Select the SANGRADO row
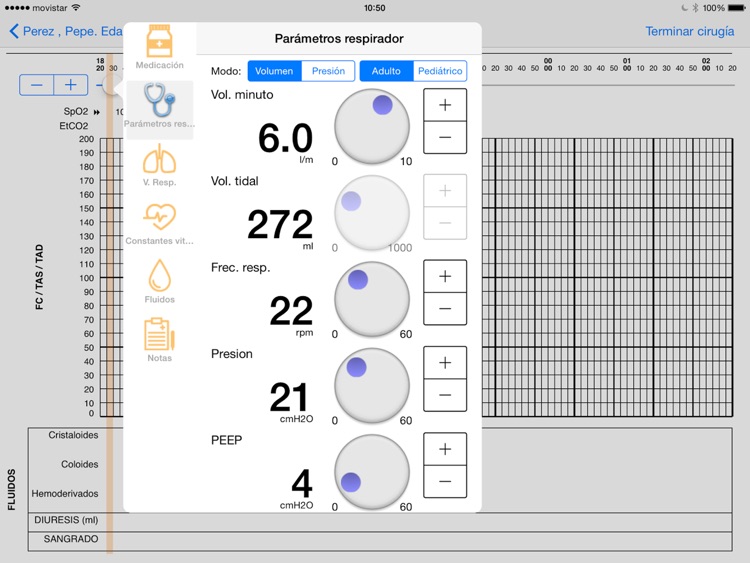The width and height of the screenshot is (750, 563). pos(380,541)
